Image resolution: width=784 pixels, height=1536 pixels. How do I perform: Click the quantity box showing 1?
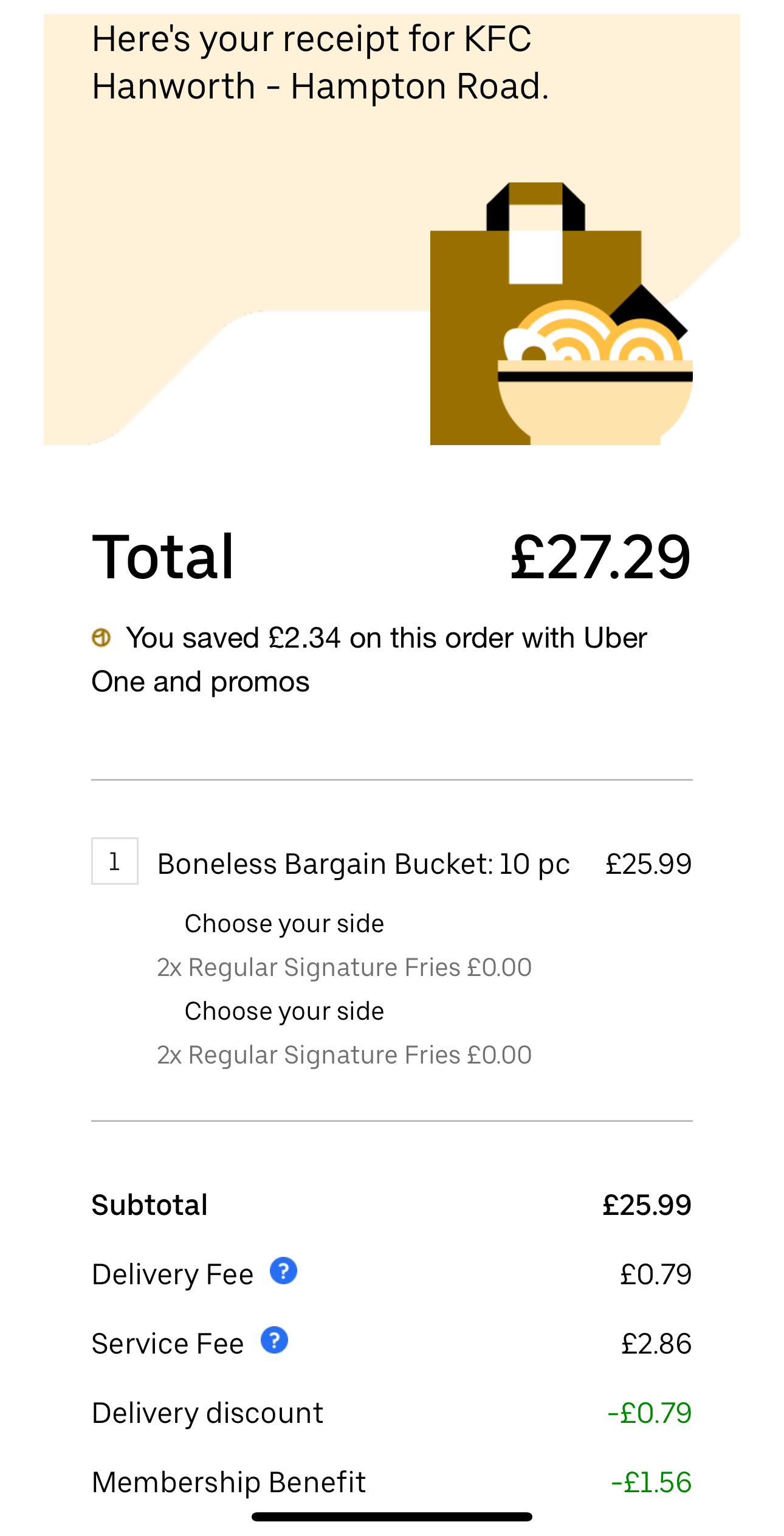point(114,861)
